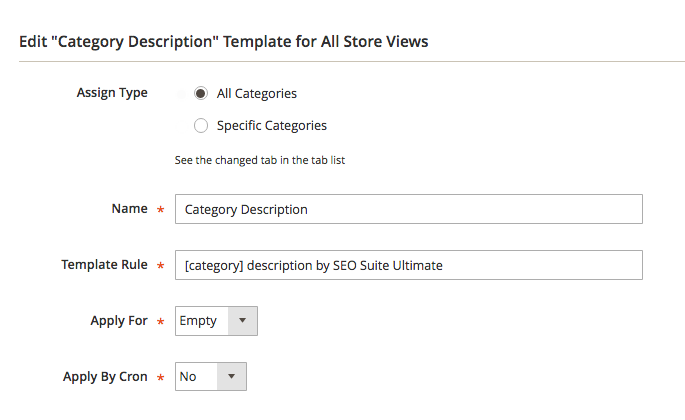The height and width of the screenshot is (420, 685).
Task: Click the "See the changed tab" hint text
Action: [260, 160]
